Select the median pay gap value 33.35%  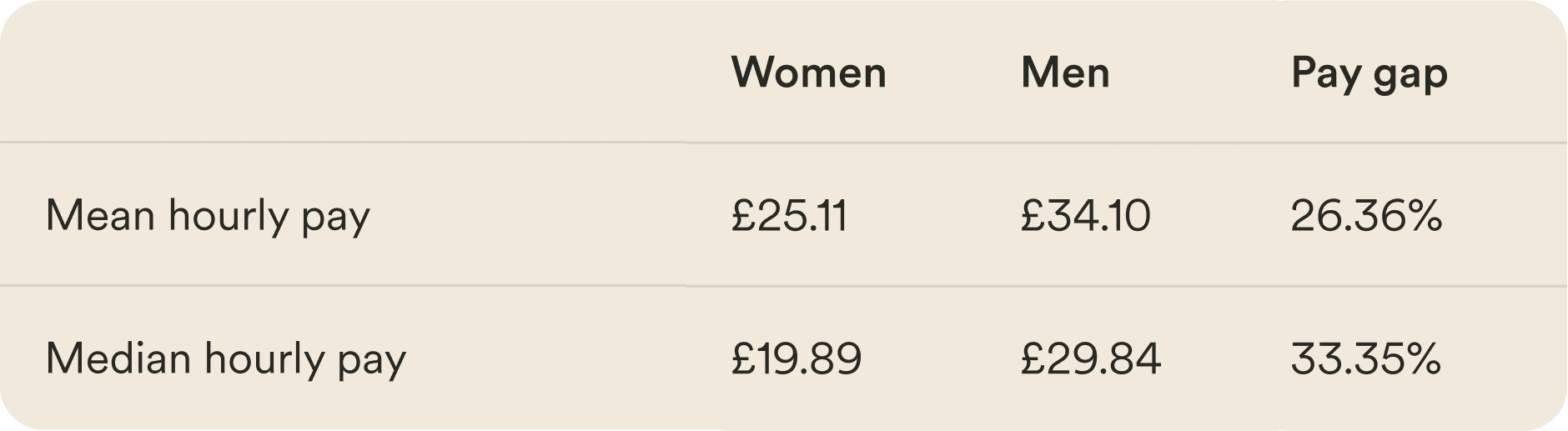coord(1366,359)
